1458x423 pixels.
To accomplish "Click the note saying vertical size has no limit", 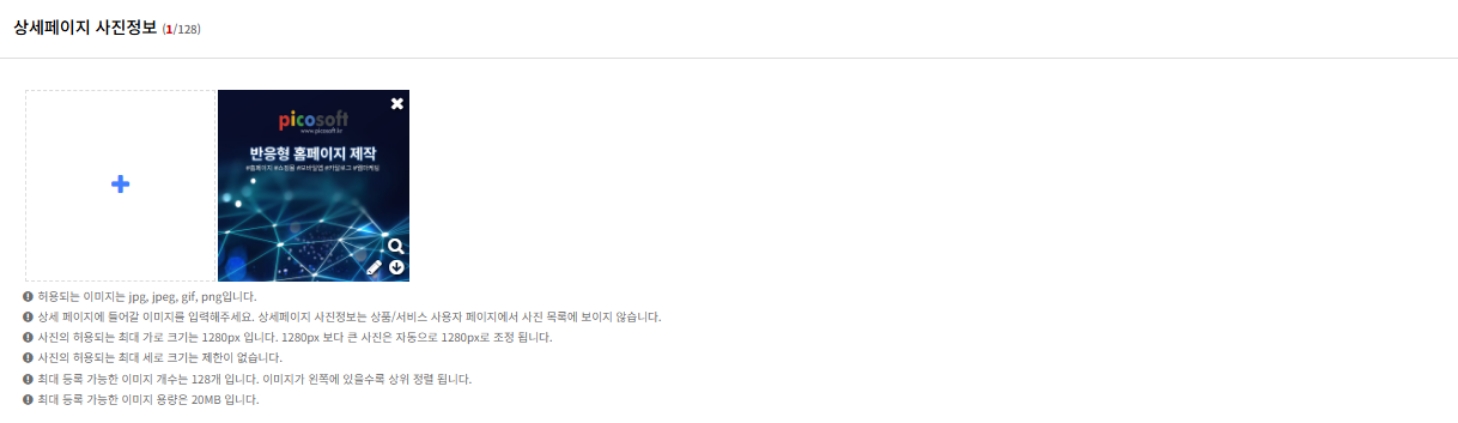I will pyautogui.click(x=160, y=358).
